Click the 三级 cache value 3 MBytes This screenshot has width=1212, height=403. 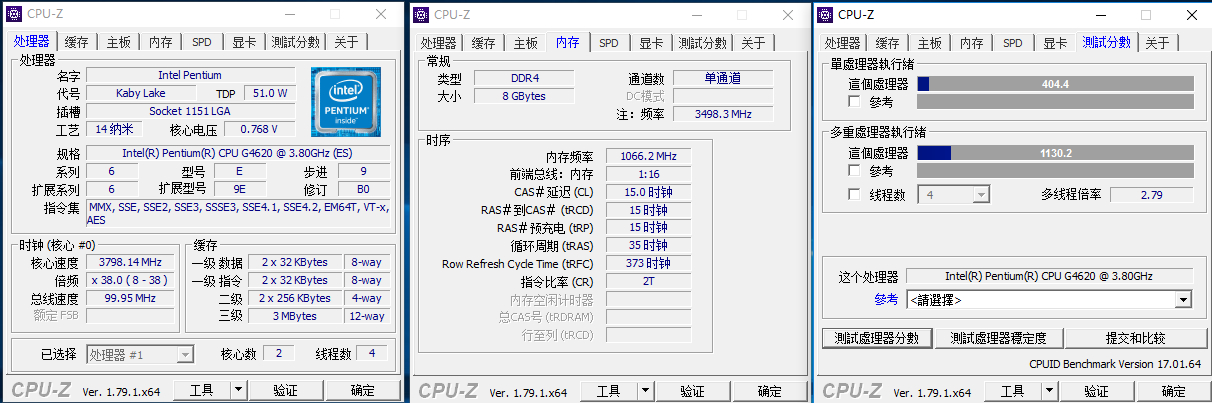click(x=294, y=316)
